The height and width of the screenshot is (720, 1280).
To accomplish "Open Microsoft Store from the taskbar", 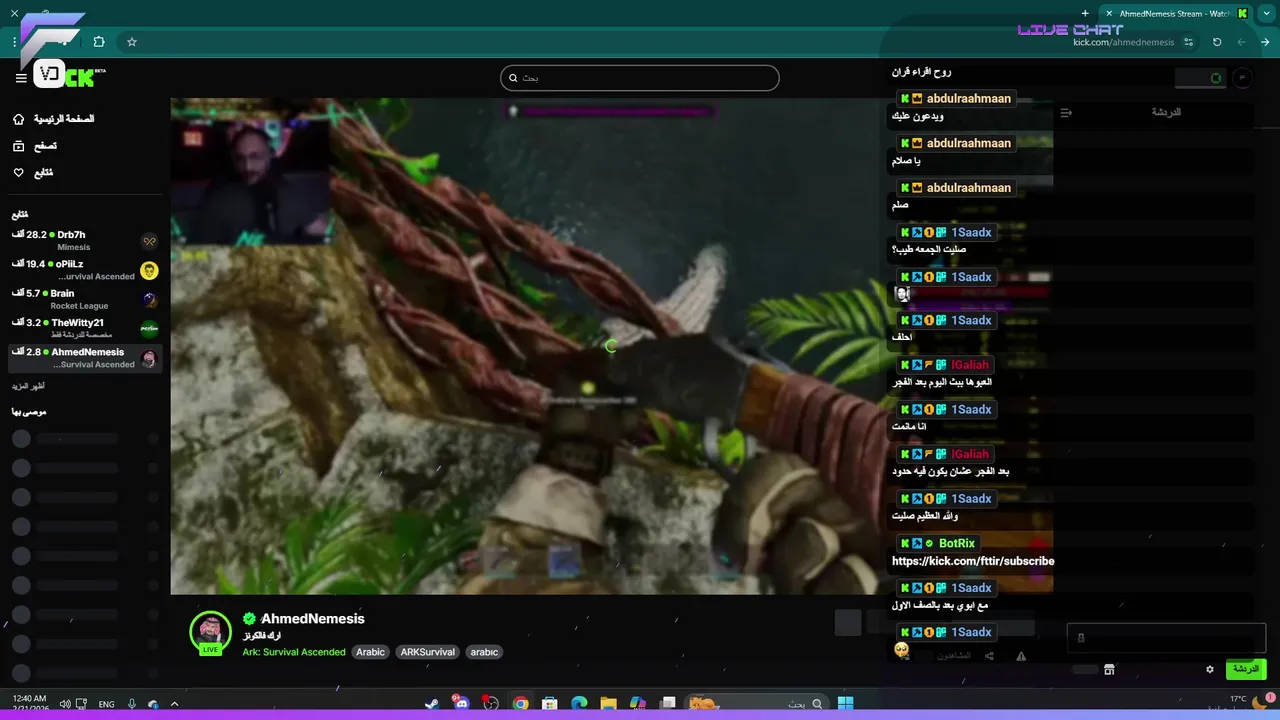I will pos(550,704).
